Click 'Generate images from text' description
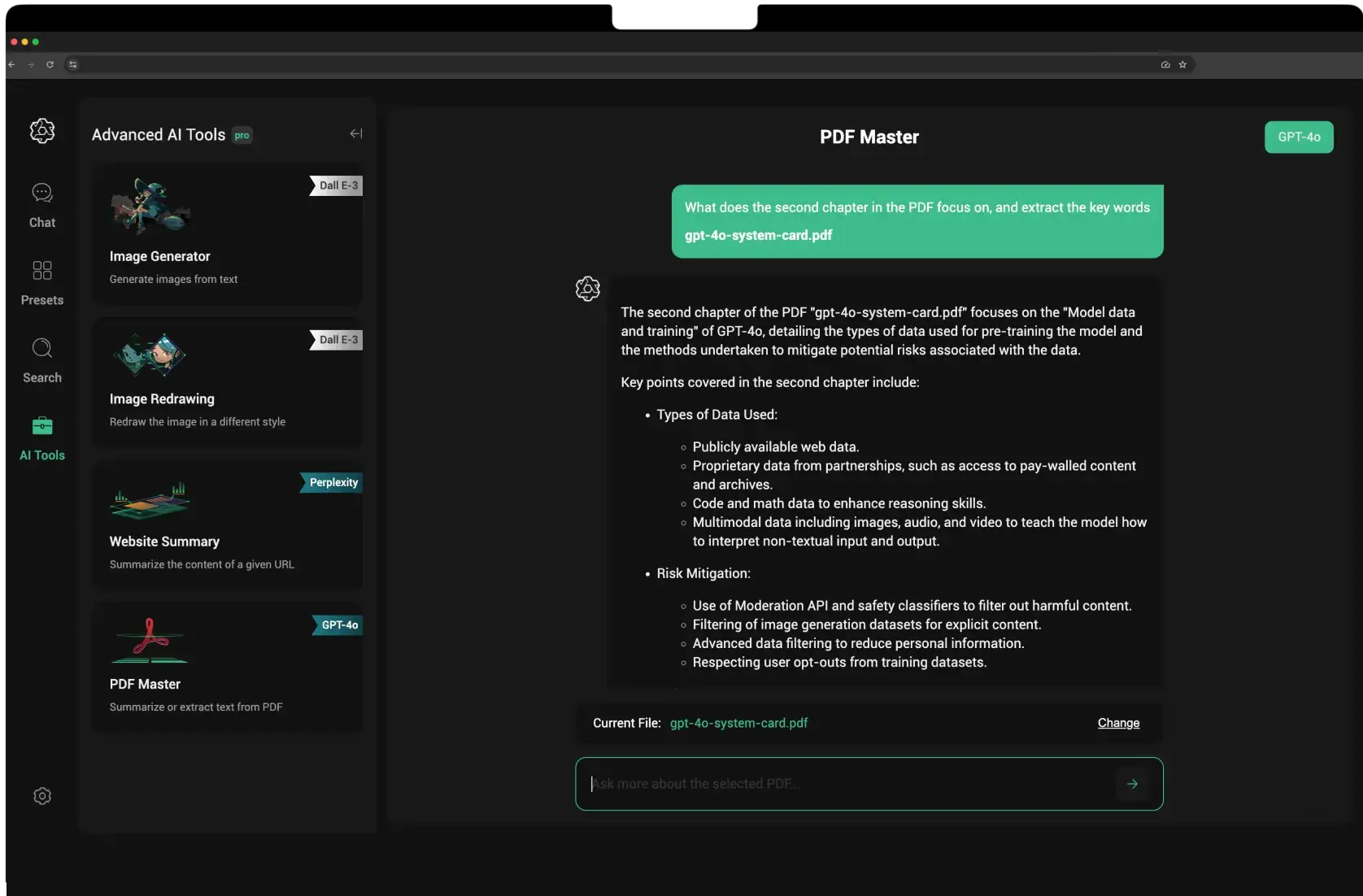Image resolution: width=1363 pixels, height=896 pixels. [x=173, y=279]
